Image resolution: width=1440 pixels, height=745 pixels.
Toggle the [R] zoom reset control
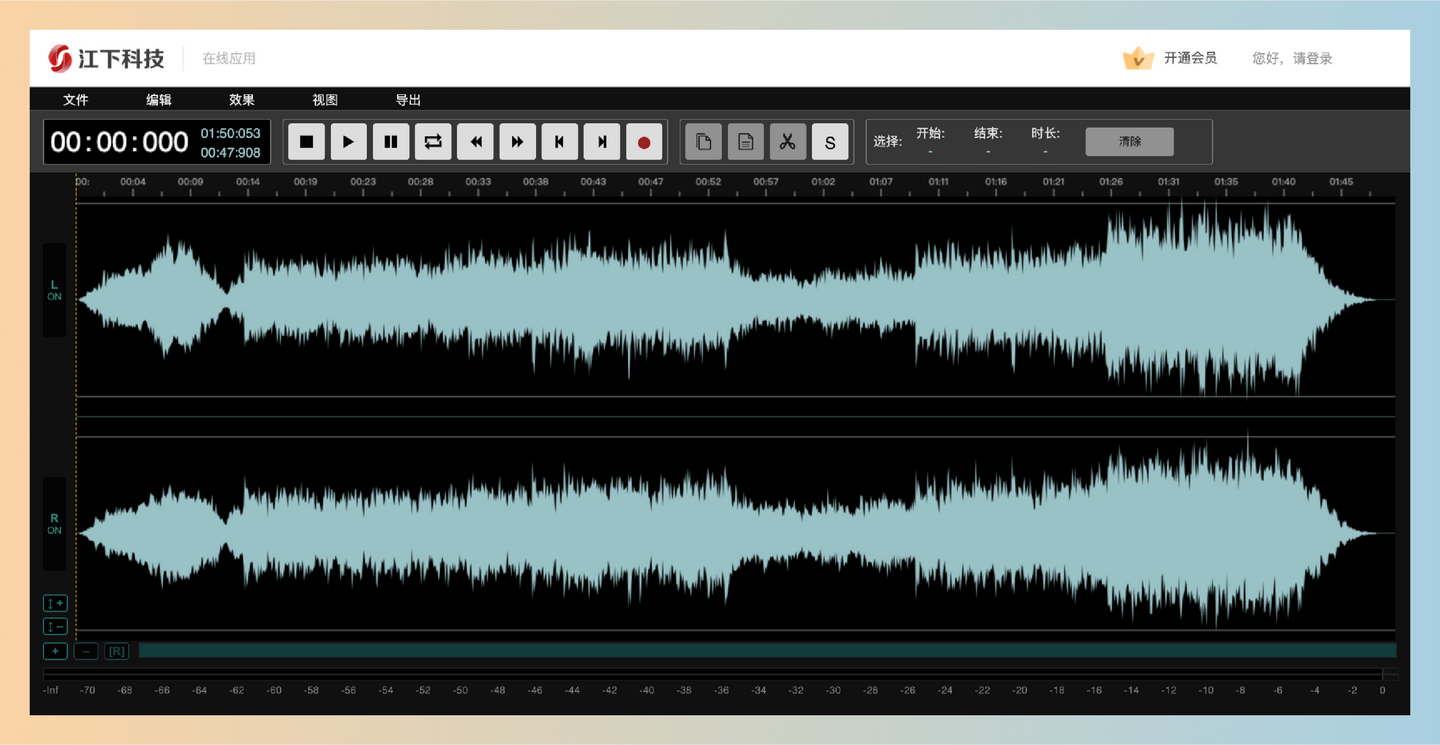click(116, 650)
